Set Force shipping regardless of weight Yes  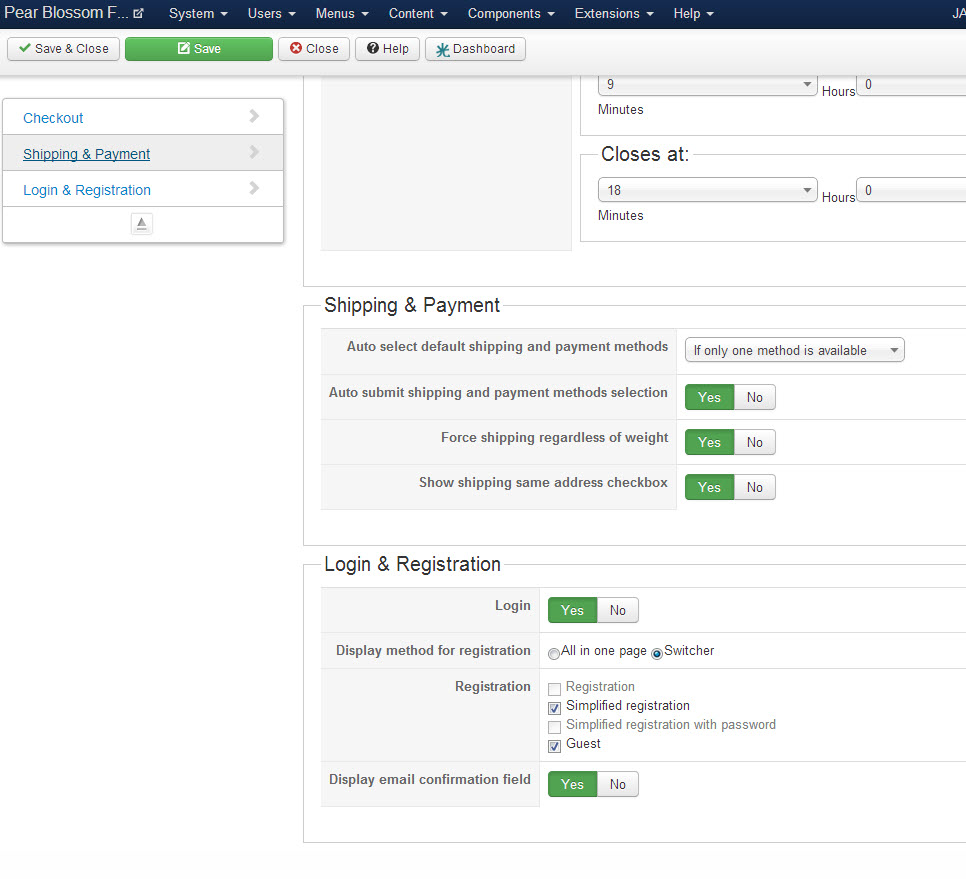point(709,442)
